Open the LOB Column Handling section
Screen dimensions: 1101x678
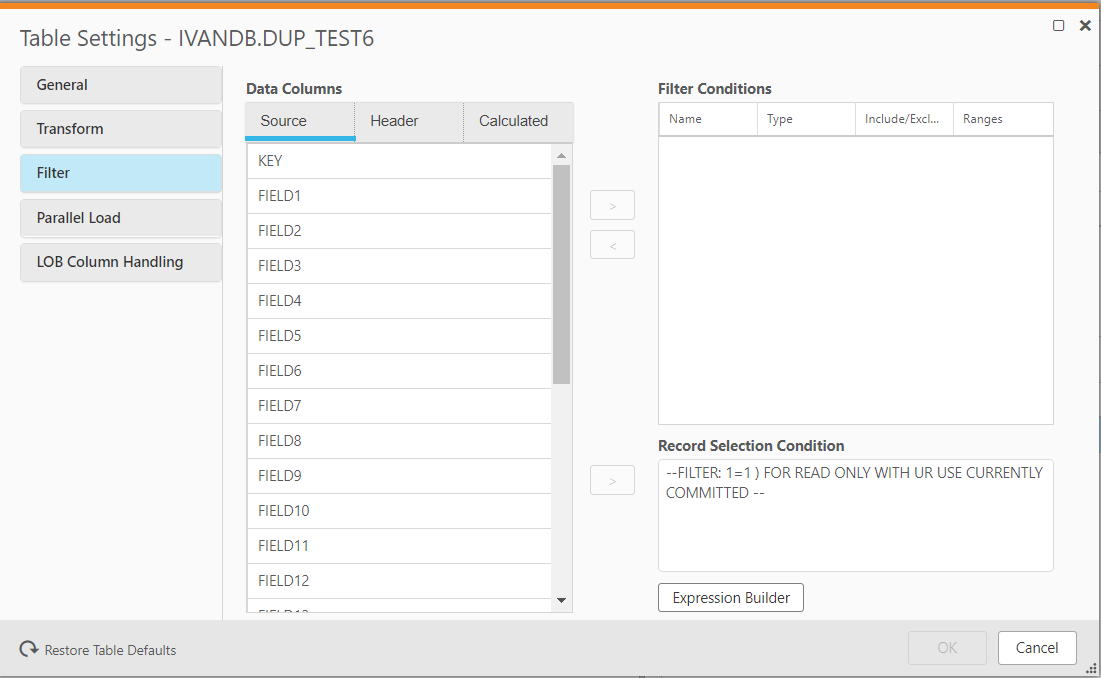[120, 261]
